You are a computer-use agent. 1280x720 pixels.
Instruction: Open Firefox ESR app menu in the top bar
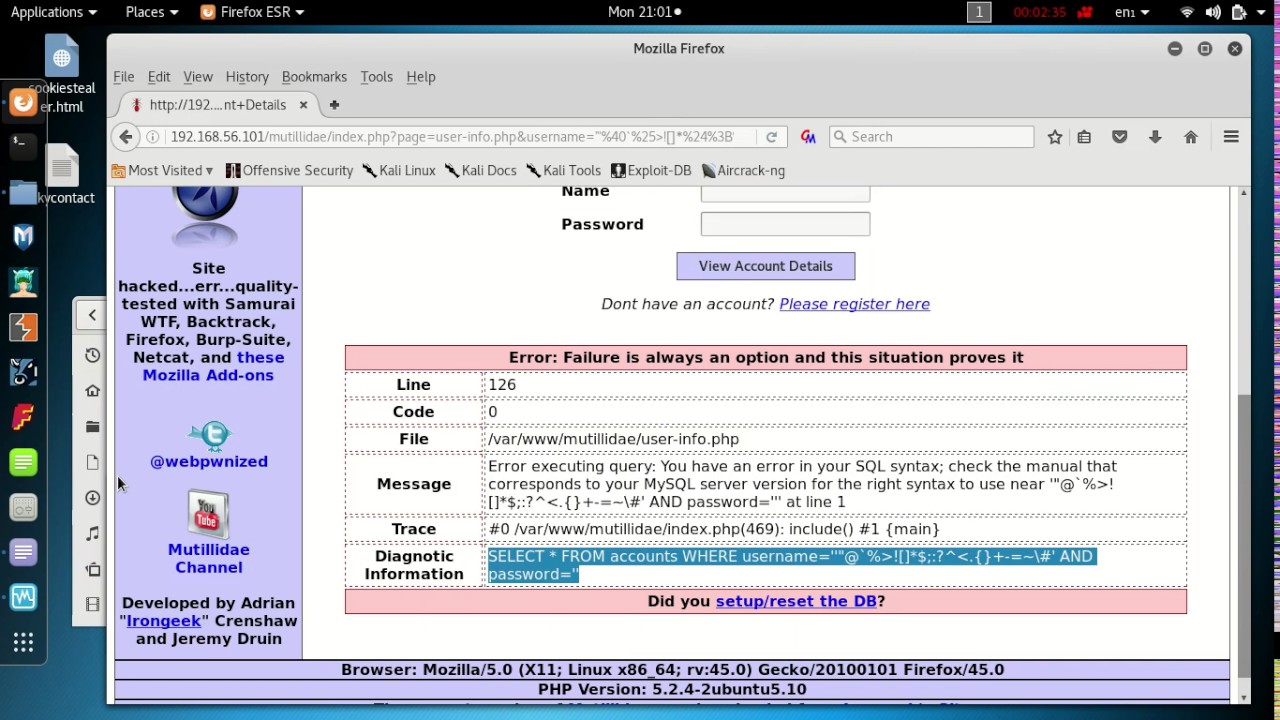click(x=252, y=12)
